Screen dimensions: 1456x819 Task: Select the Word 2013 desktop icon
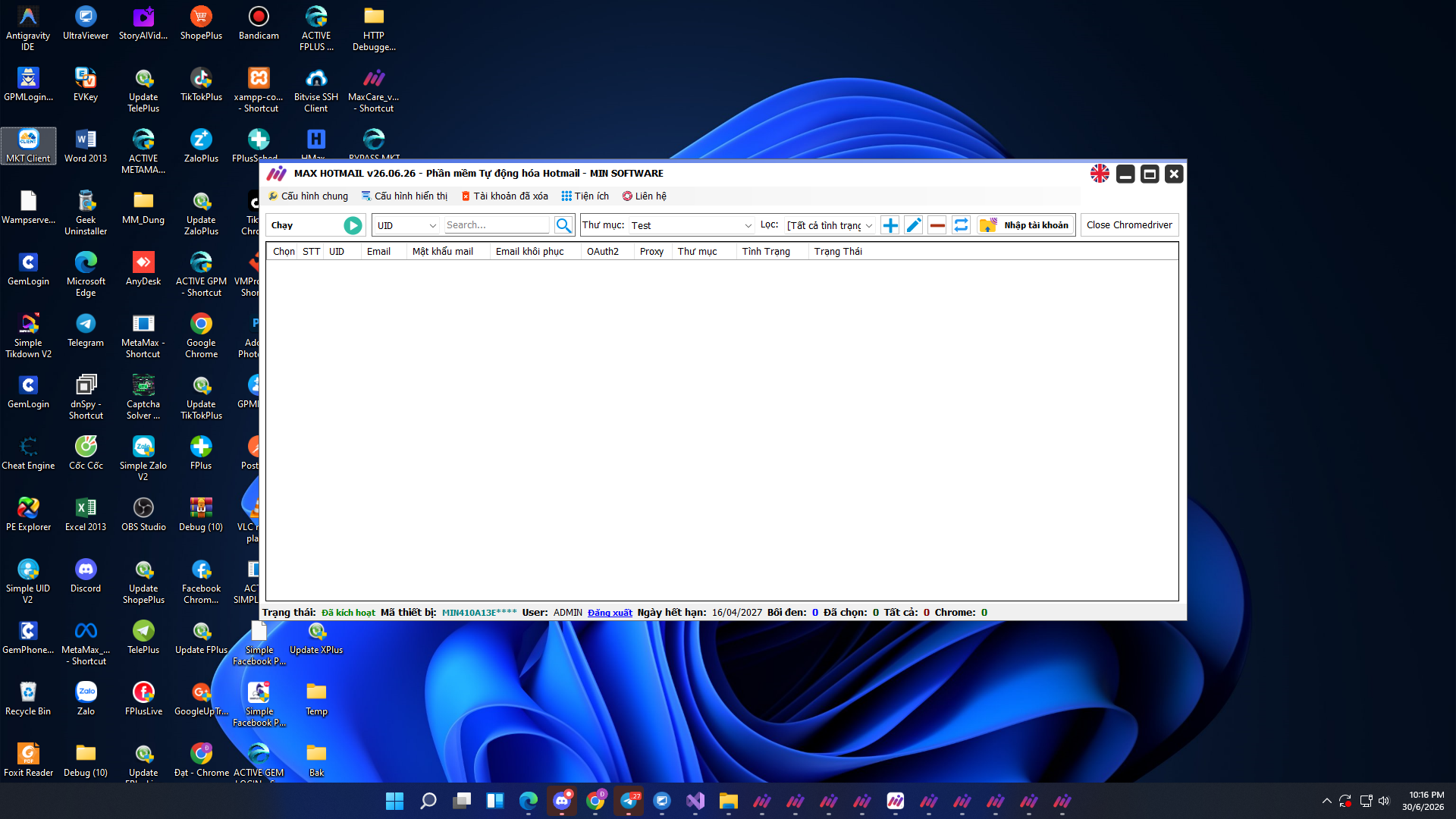click(x=86, y=146)
